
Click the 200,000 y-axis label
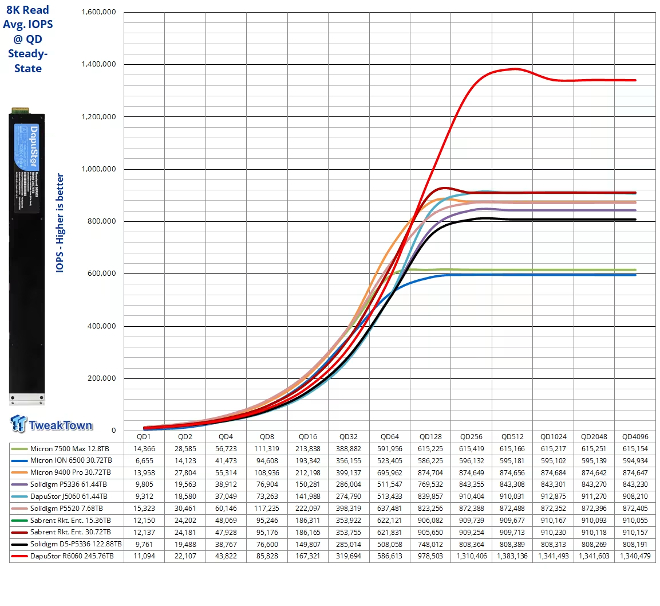[x=102, y=378]
